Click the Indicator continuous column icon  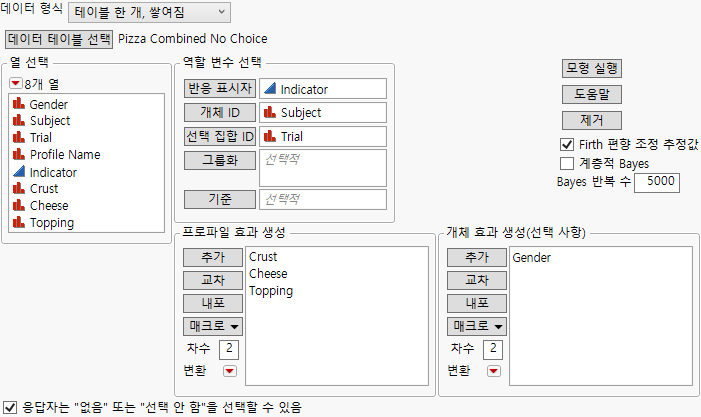tap(19, 172)
